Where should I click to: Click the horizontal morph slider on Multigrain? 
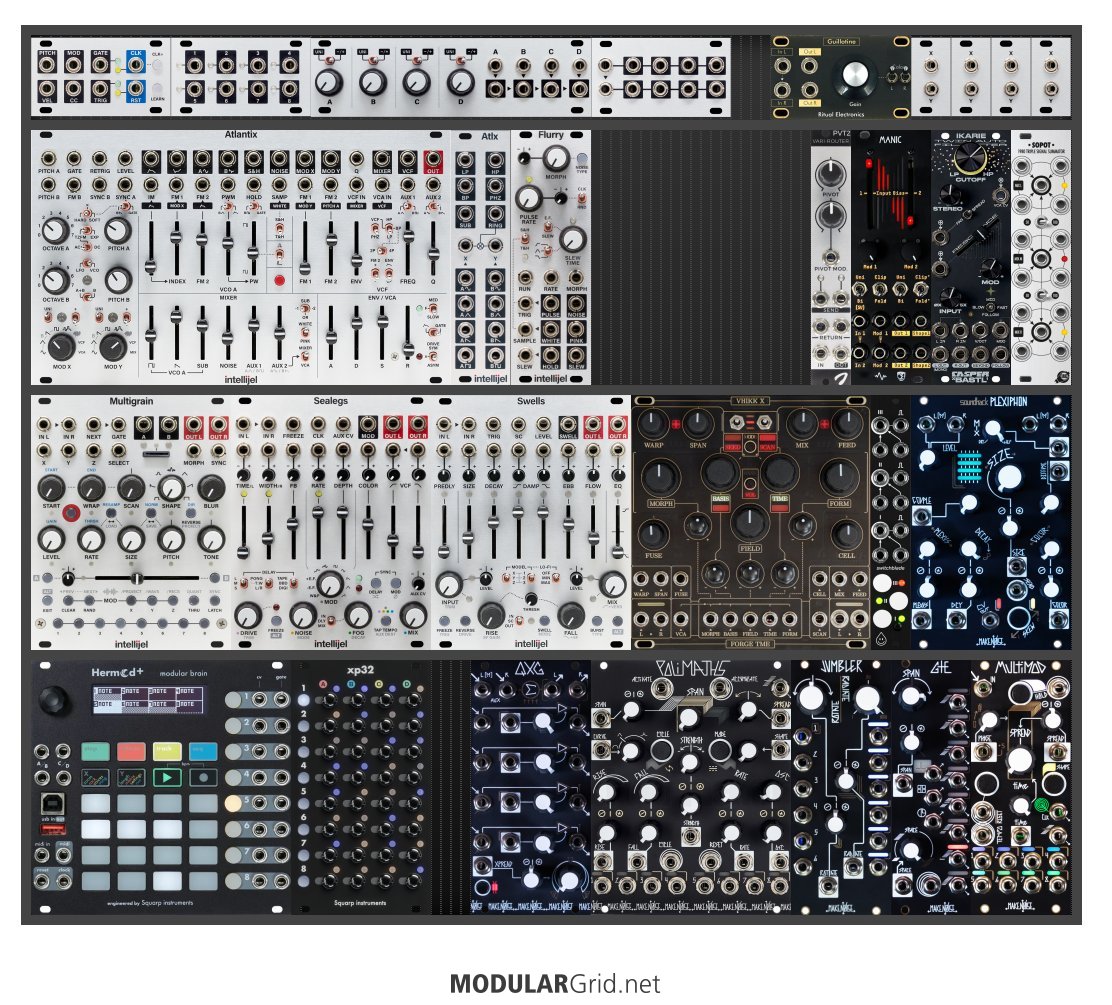click(138, 579)
